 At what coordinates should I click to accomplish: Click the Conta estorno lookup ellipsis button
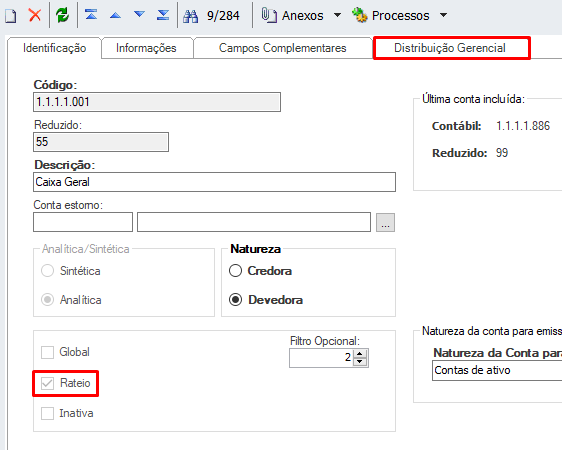coord(385,222)
